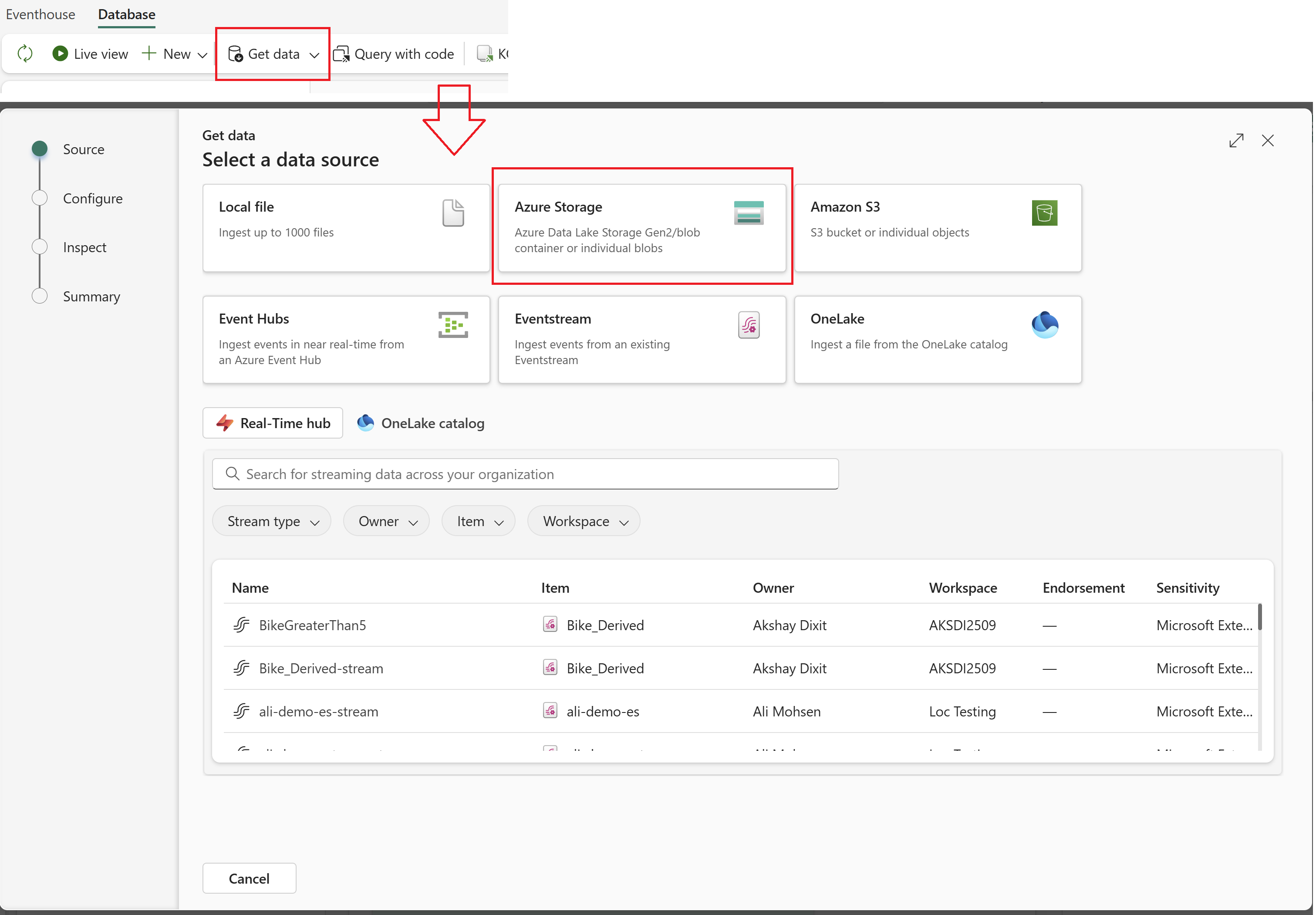Click the eventstream item icon in Bike_Derived-stream row
The image size is (1316, 915).
pyautogui.click(x=551, y=667)
